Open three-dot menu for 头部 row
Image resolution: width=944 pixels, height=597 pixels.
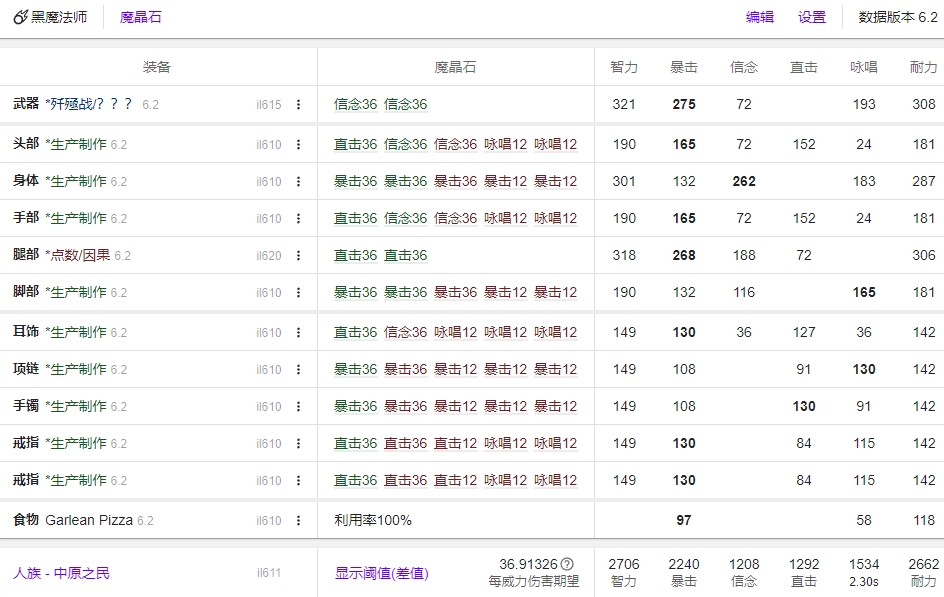click(x=298, y=145)
